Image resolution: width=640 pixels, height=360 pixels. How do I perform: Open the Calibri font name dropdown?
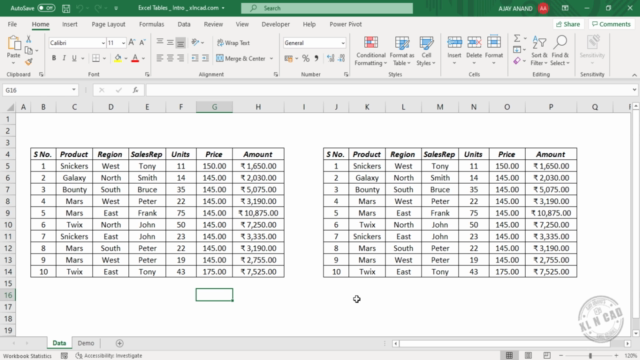coord(103,43)
